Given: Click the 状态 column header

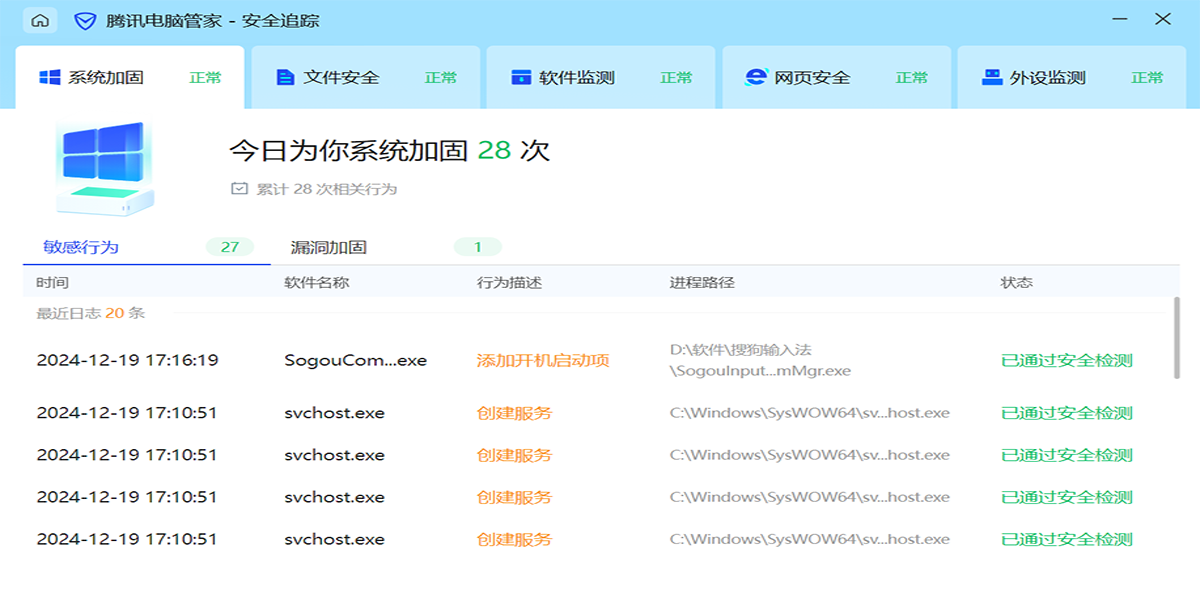Looking at the screenshot, I should tap(1016, 282).
